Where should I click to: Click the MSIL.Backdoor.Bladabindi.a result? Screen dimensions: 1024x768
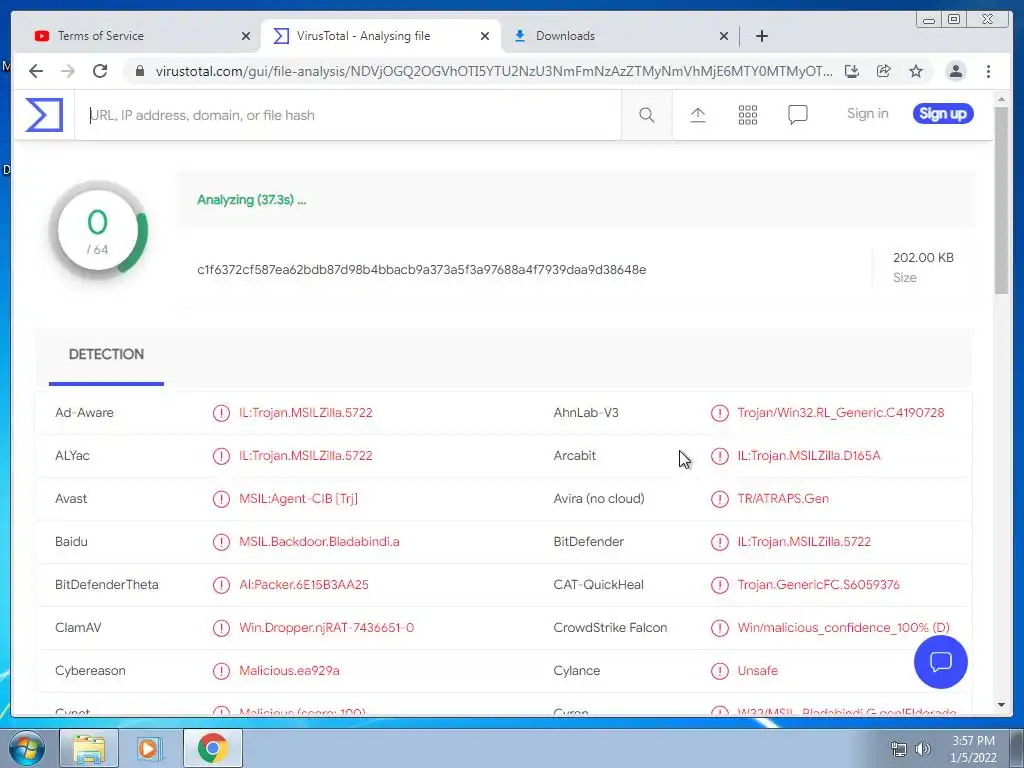coord(319,542)
